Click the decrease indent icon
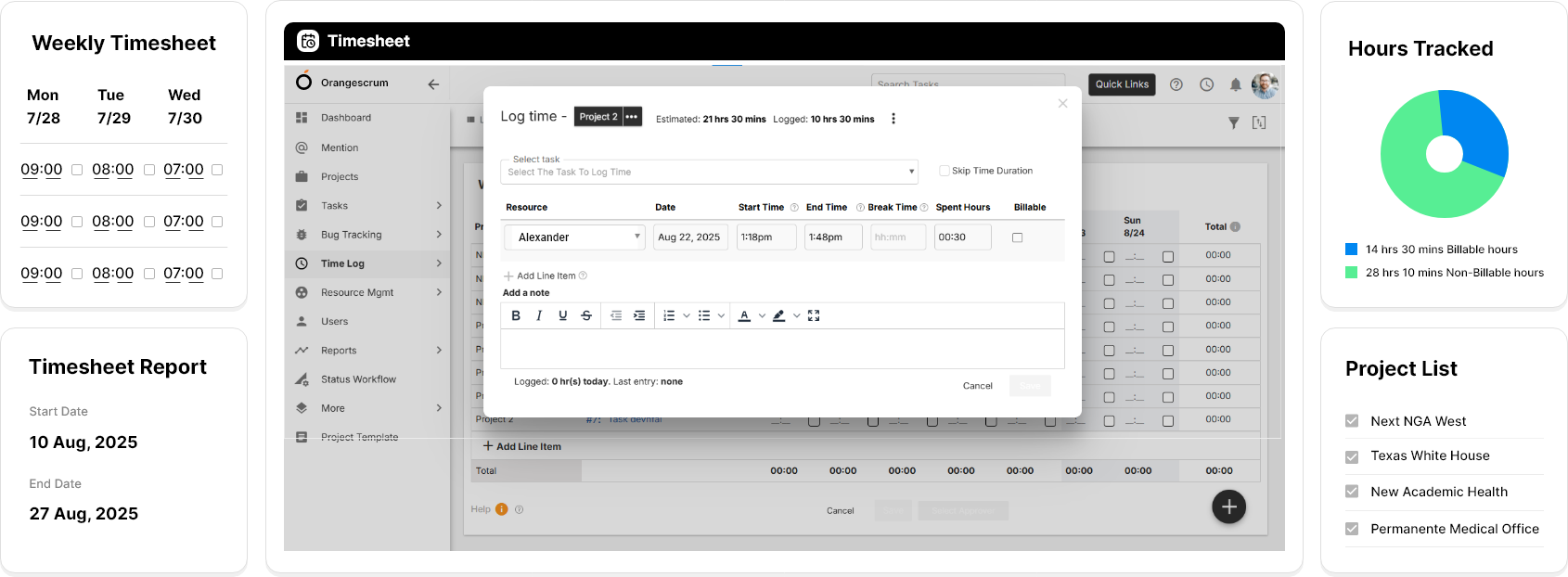Image resolution: width=1568 pixels, height=577 pixels. [x=616, y=315]
